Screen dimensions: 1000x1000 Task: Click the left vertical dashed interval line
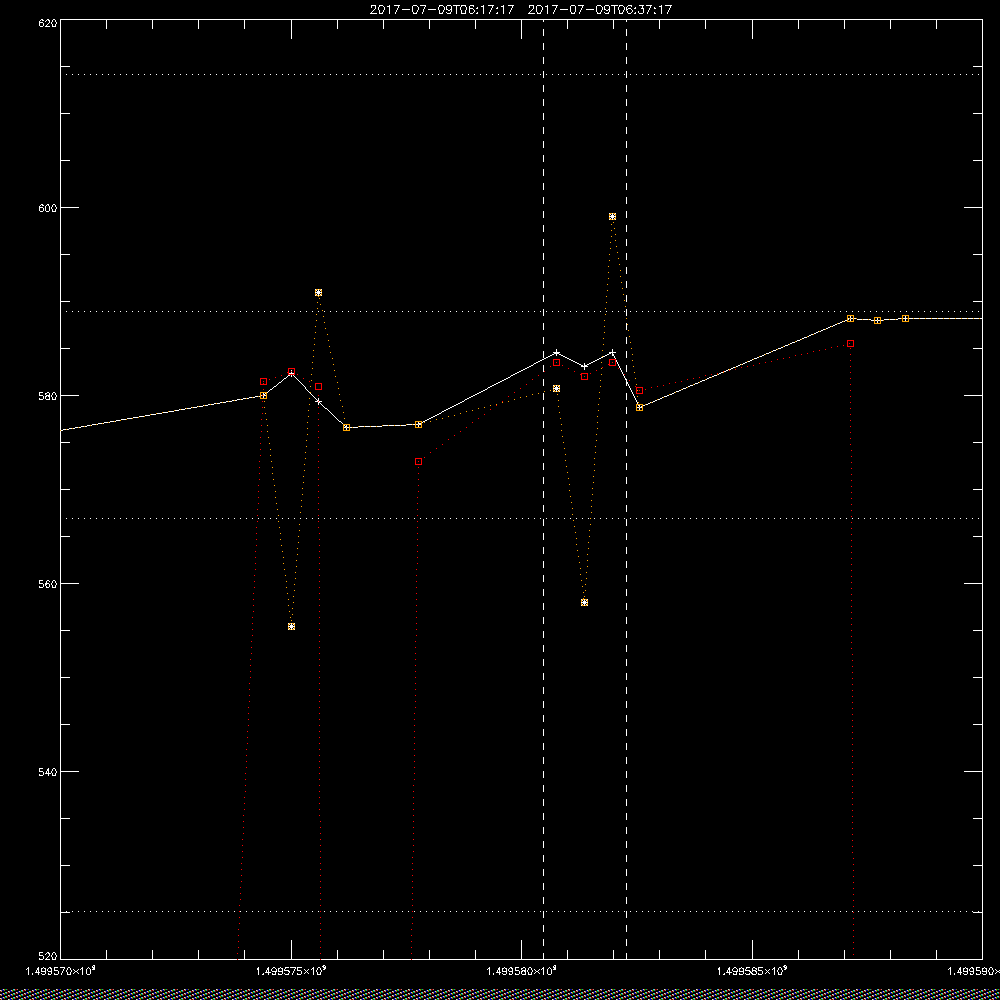[543, 489]
